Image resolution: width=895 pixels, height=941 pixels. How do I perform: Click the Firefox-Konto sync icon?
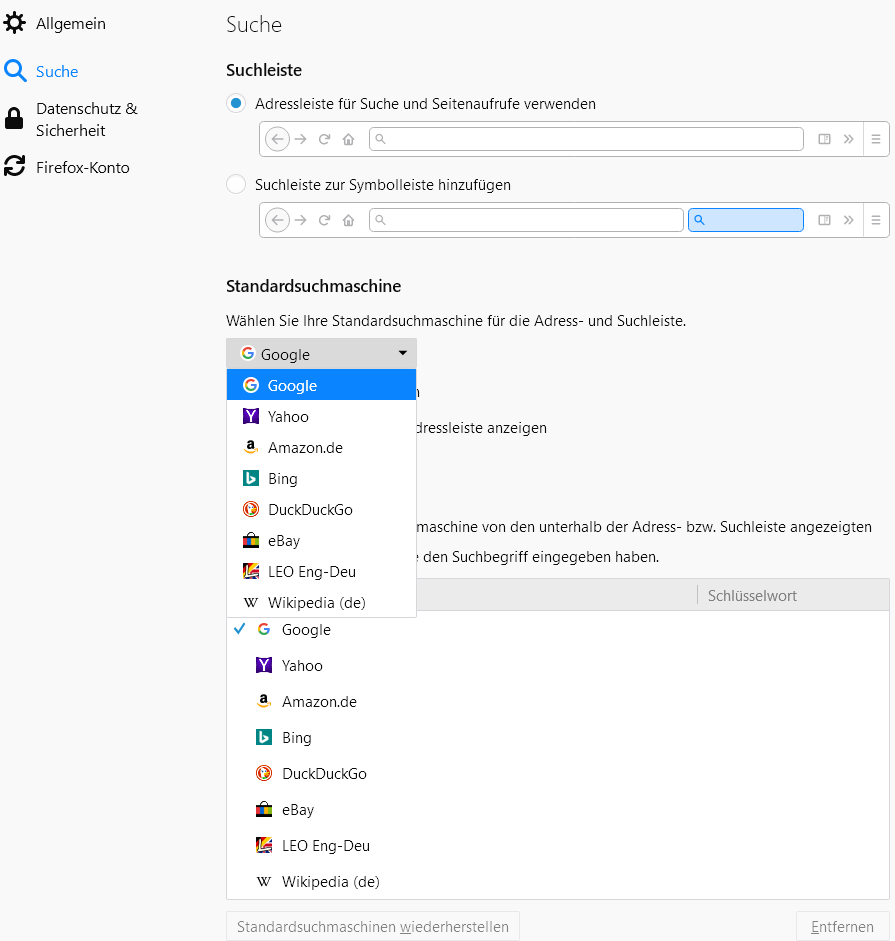pos(14,166)
